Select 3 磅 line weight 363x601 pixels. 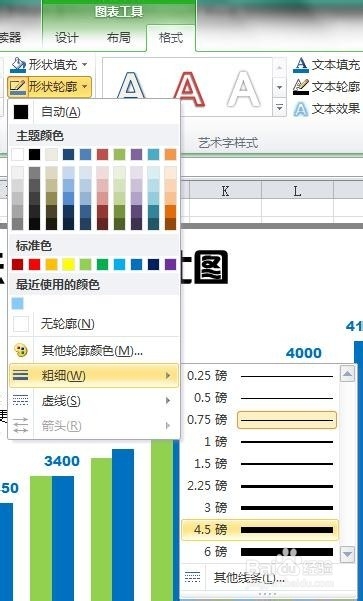260,508
